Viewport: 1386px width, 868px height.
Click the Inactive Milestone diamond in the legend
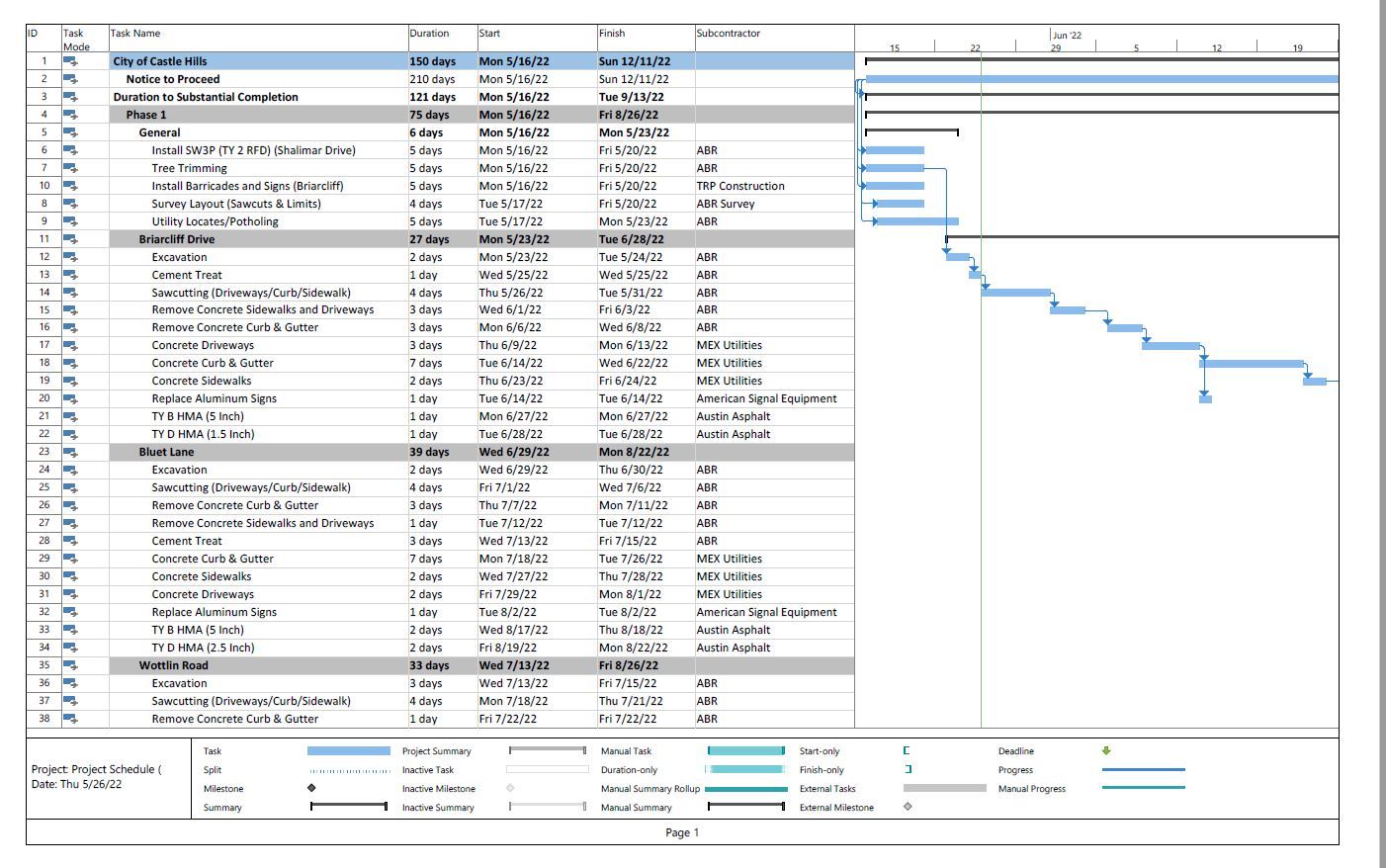click(x=510, y=789)
